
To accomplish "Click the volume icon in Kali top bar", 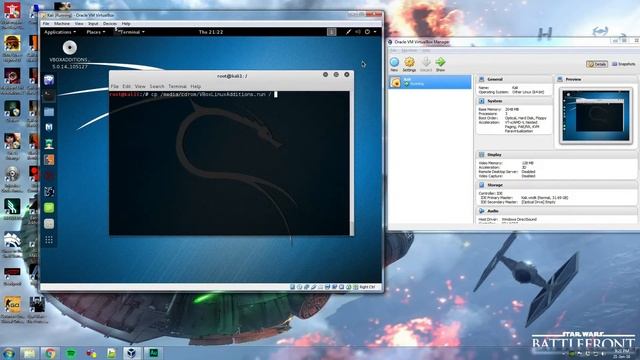I will coord(358,32).
